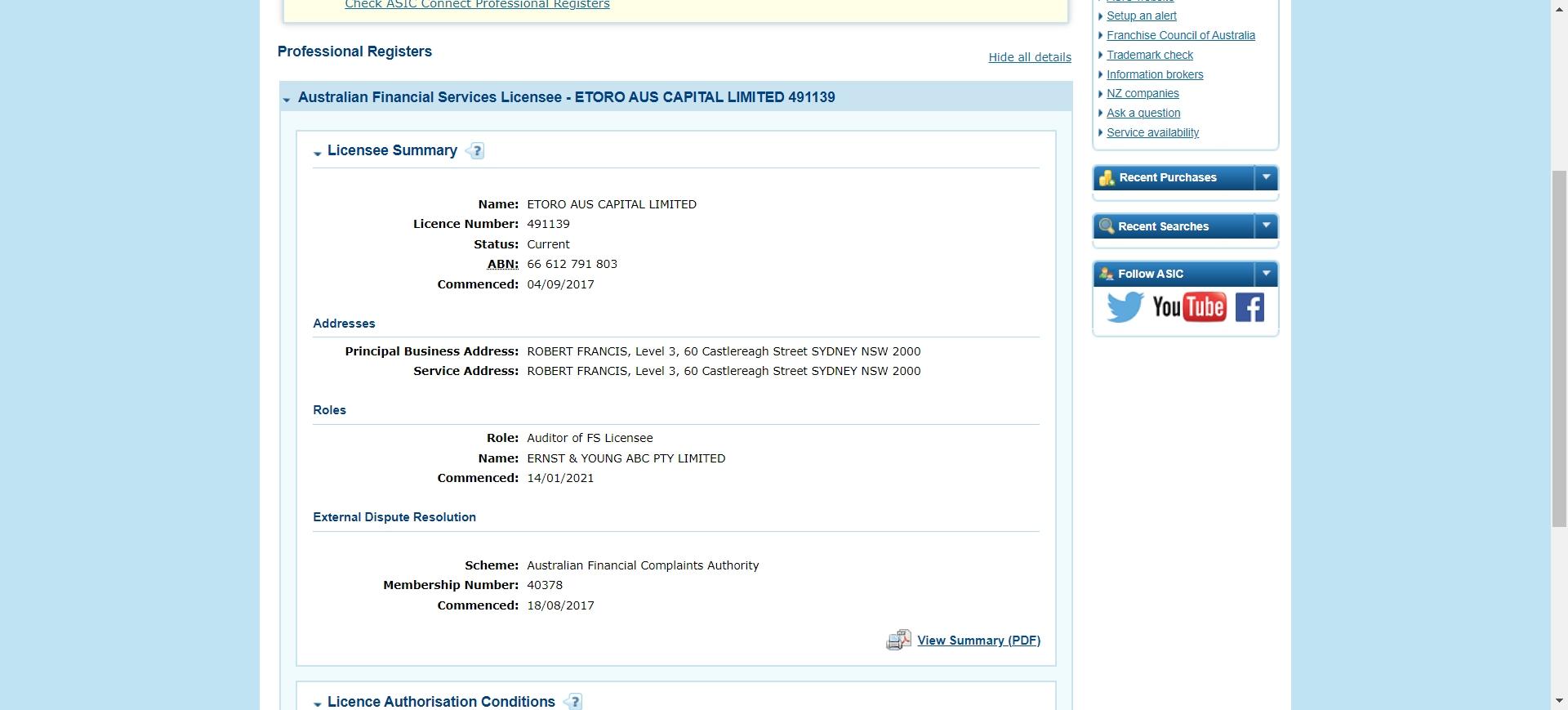This screenshot has height=710, width=1568.
Task: Click name value ETORO AUS CAPITAL LIMITED
Action: point(612,204)
